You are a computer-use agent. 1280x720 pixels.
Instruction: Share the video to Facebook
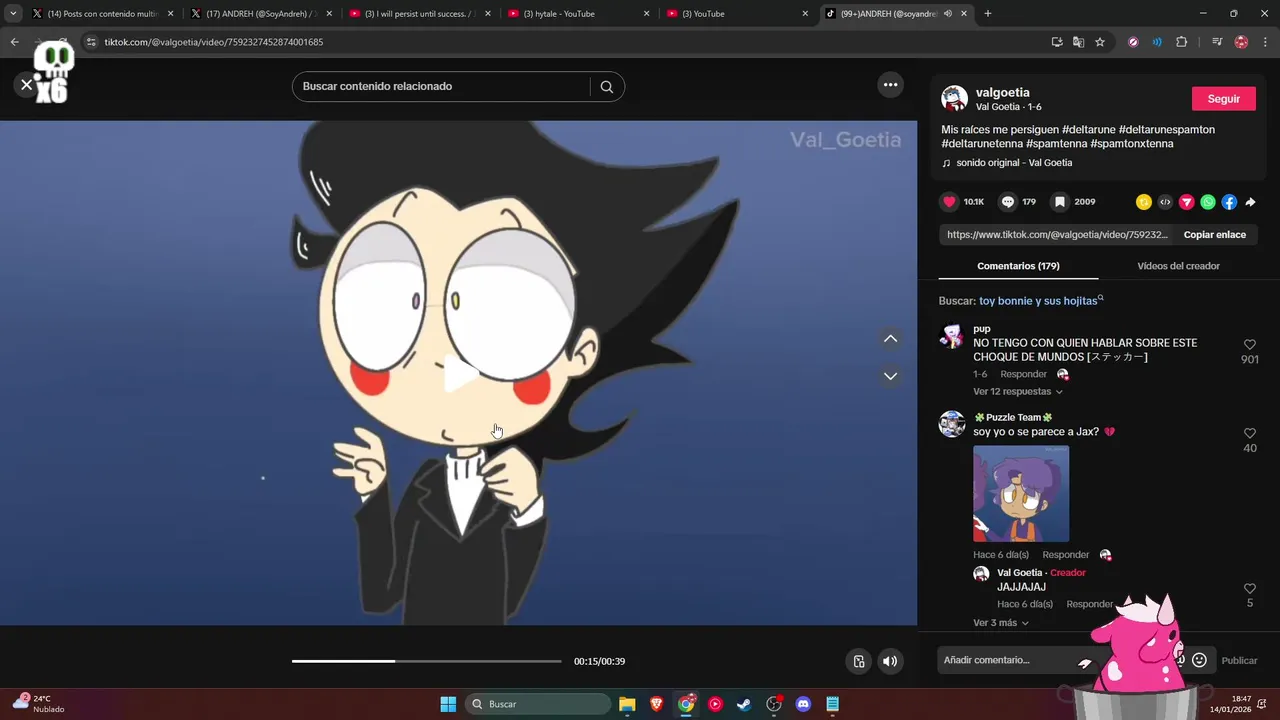point(1229,202)
